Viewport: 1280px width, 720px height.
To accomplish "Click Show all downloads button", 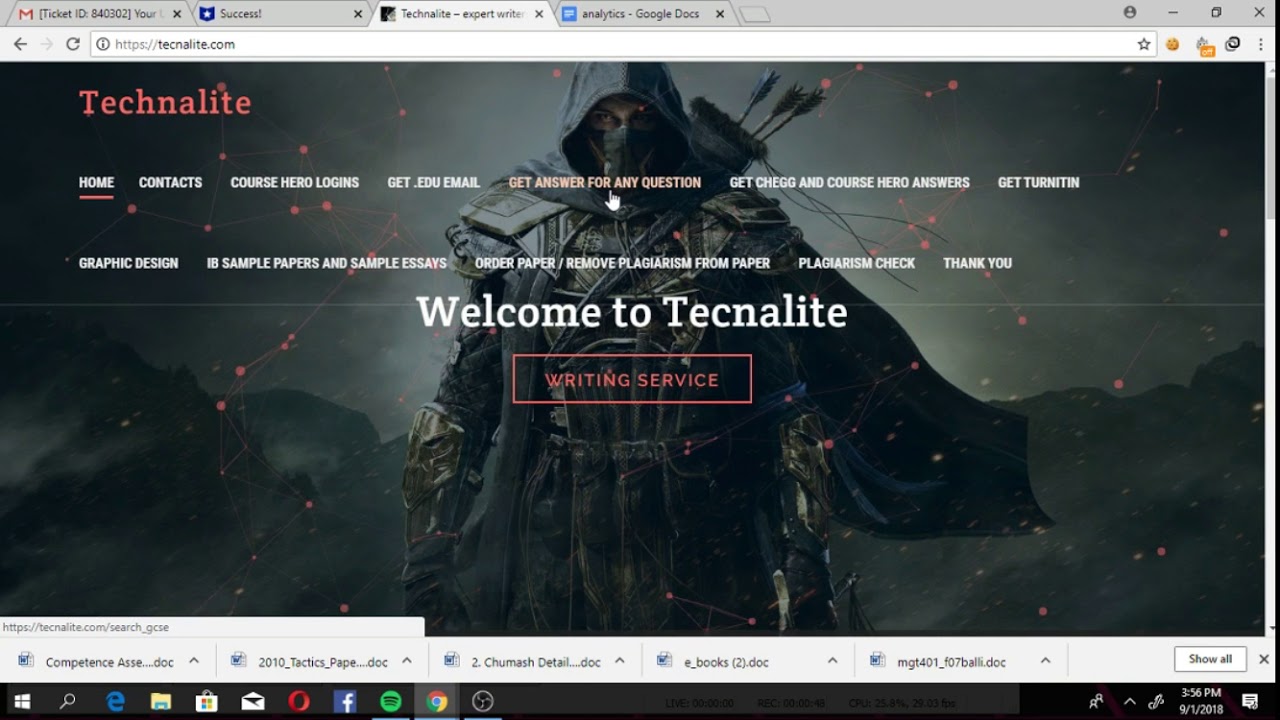I will tap(1210, 659).
